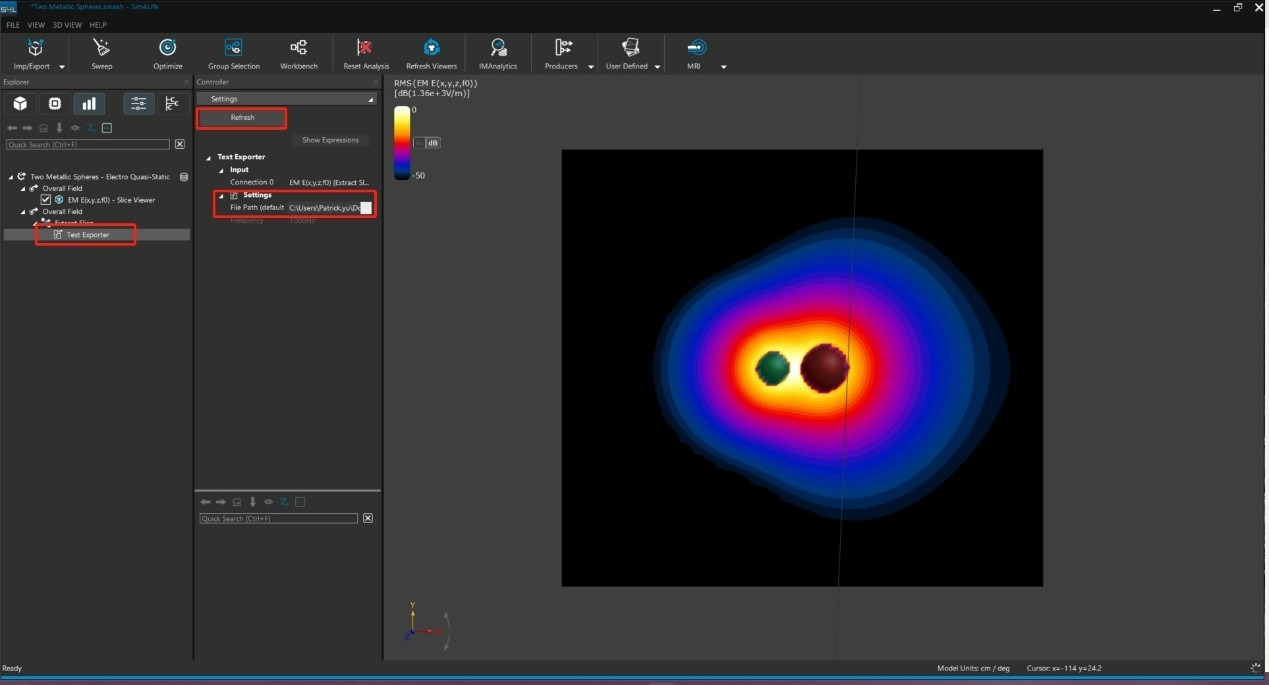Viewport: 1269px width, 685px height.
Task: Uncheck the EM E(x,y,z,f0) Slice Viewer checkbox
Action: coord(45,200)
